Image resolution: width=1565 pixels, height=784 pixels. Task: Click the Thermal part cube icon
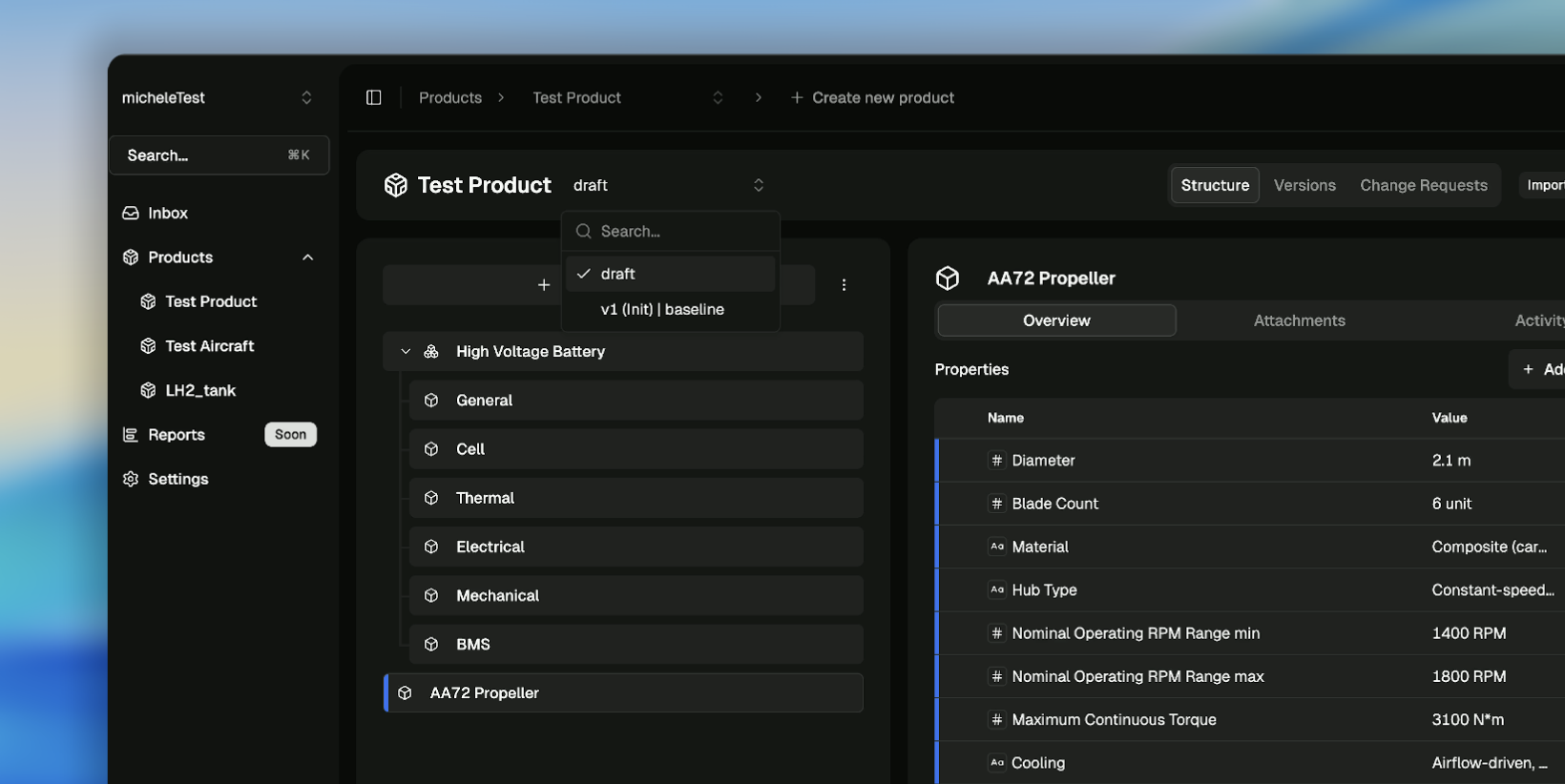tap(431, 498)
